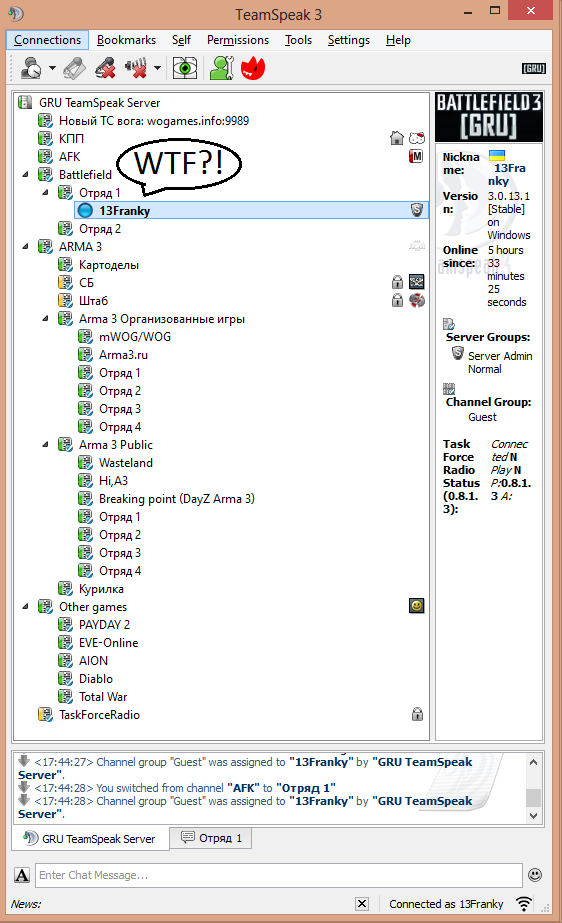
Task: Click the AION channel icon
Action: coord(65,660)
